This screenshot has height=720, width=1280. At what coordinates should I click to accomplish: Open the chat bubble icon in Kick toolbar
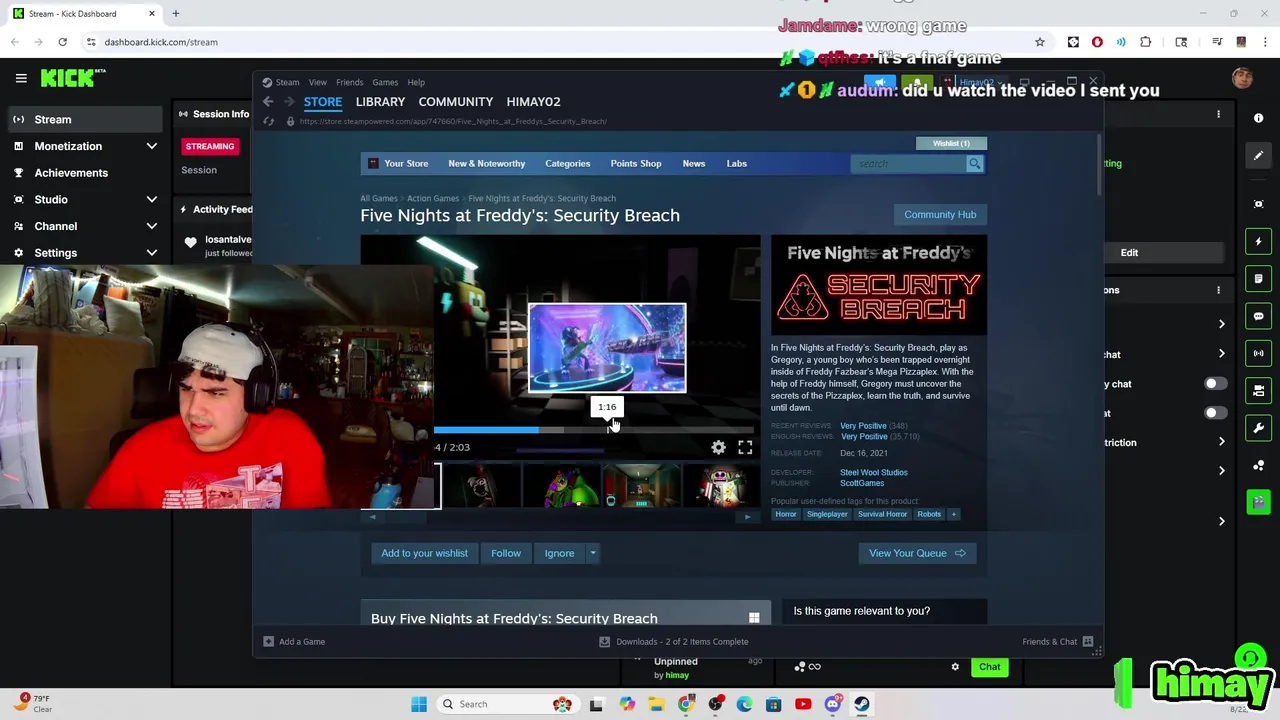[1259, 316]
